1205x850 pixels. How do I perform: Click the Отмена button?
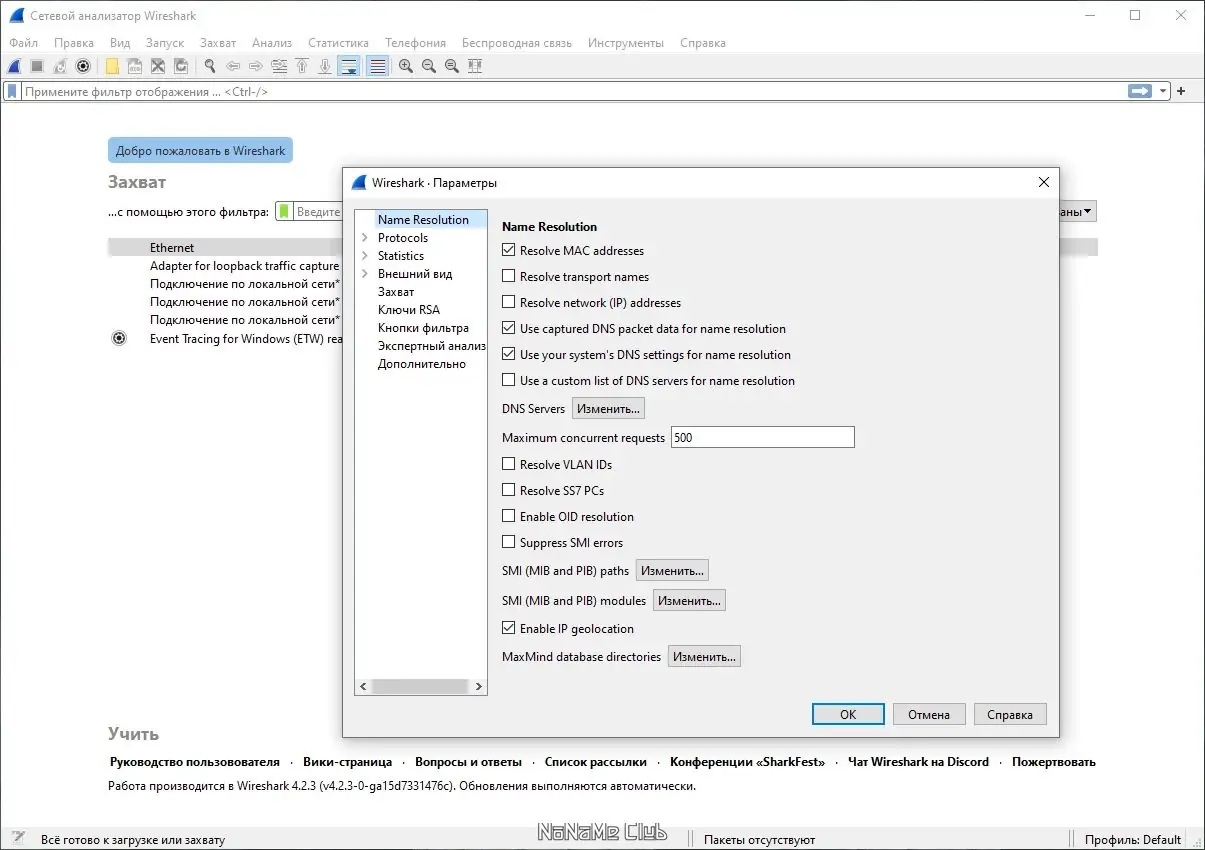(x=929, y=714)
